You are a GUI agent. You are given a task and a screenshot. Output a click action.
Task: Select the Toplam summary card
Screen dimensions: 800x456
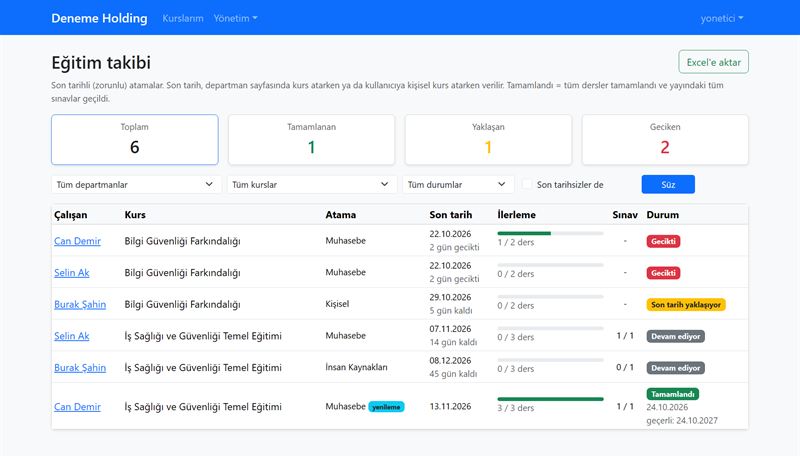click(135, 140)
